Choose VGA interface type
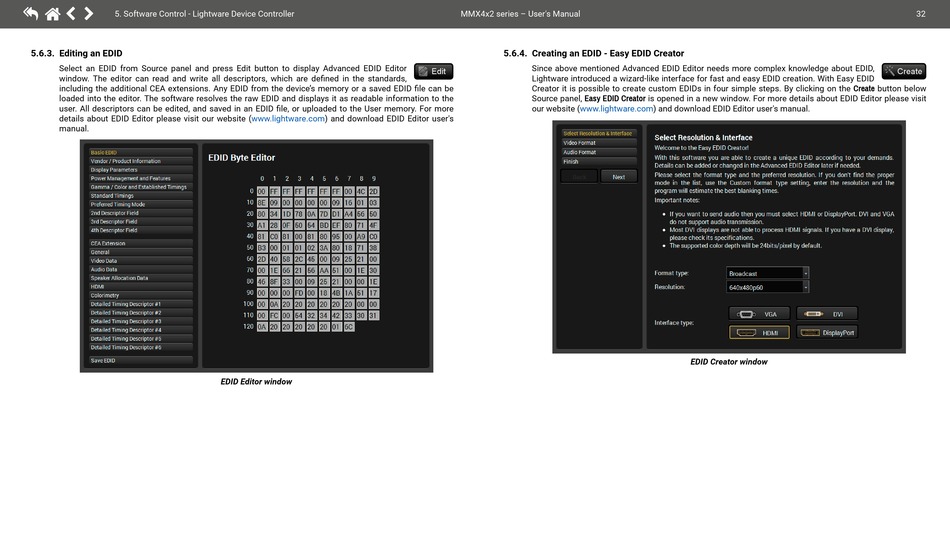The width and height of the screenshot is (950, 533). pyautogui.click(x=759, y=314)
